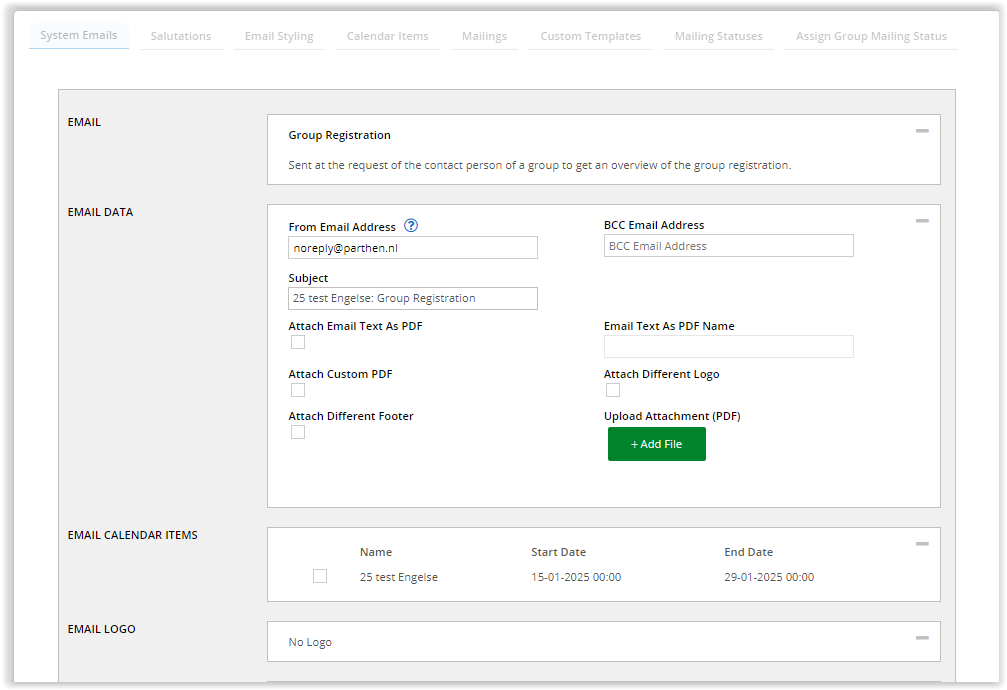Click the BCC Email Address input
This screenshot has width=1007, height=690.
728,246
